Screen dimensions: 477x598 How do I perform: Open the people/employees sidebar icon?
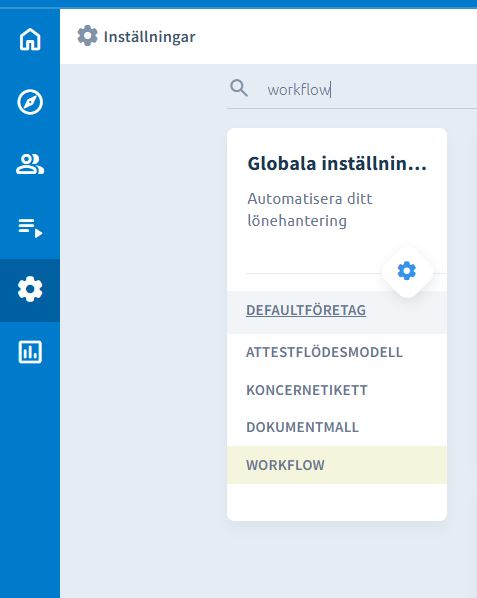click(x=30, y=164)
